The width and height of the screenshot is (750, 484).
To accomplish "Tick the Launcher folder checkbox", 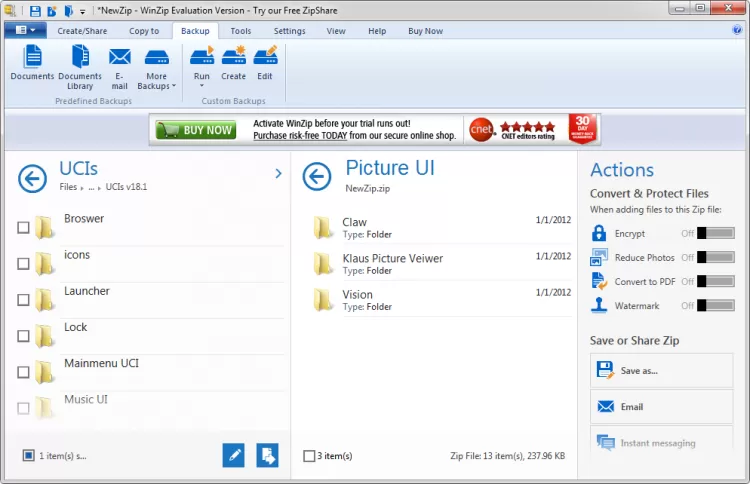I will (x=23, y=300).
